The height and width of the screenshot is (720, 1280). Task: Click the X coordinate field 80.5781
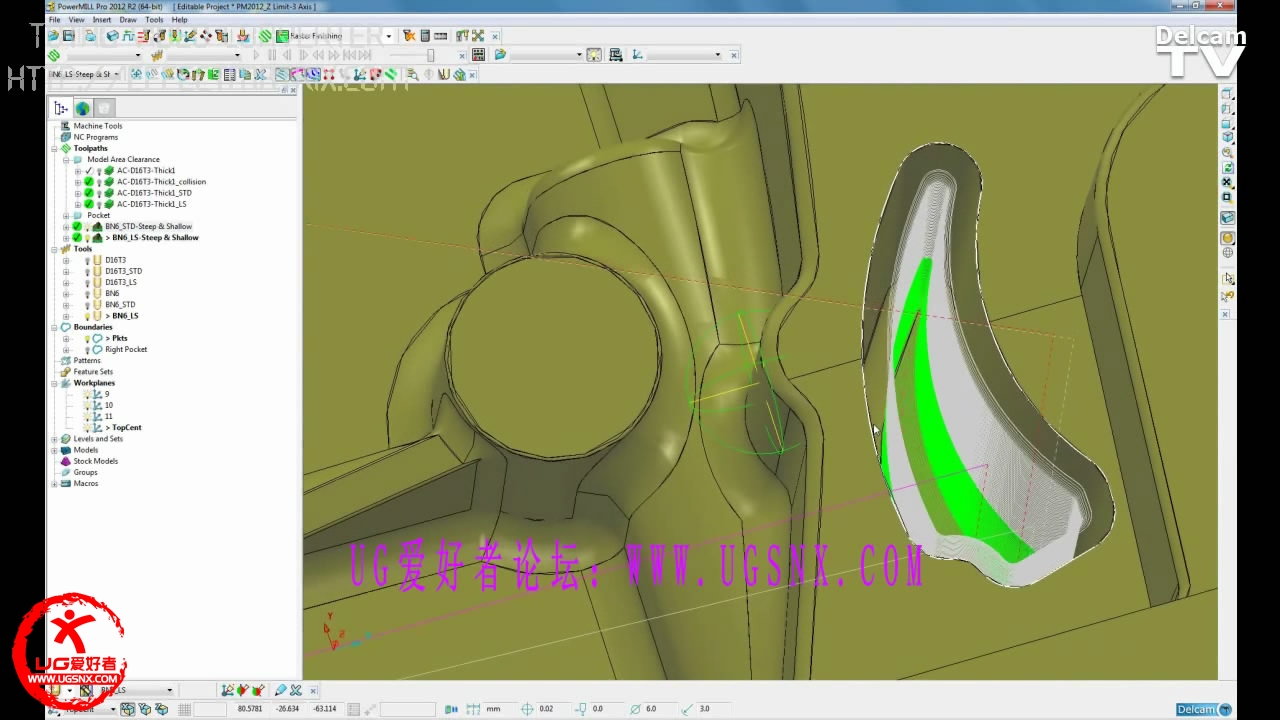250,709
